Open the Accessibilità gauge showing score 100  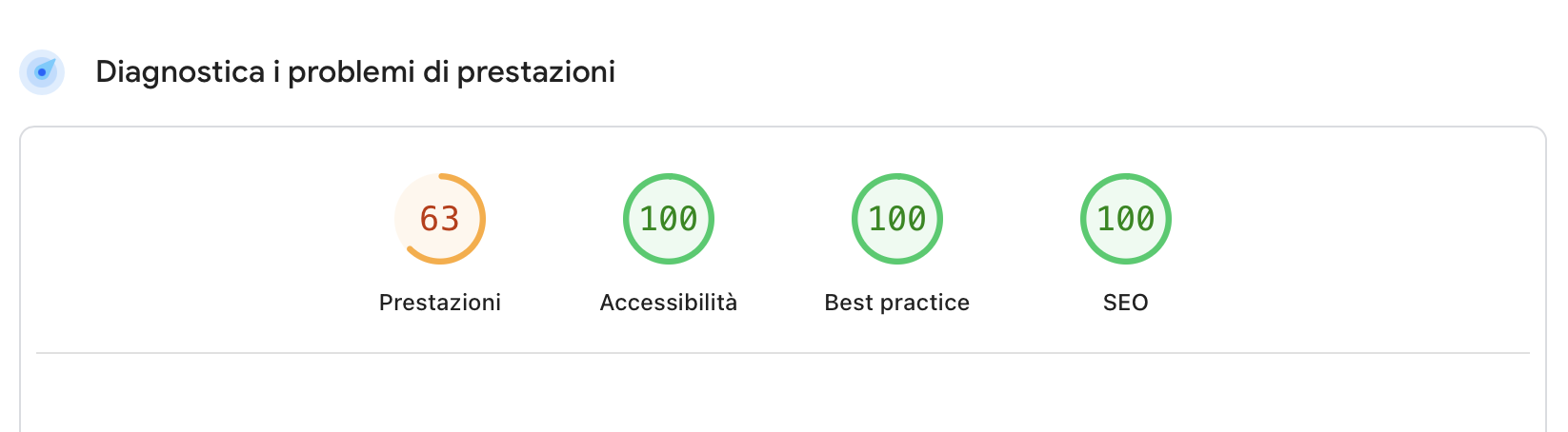tap(669, 219)
